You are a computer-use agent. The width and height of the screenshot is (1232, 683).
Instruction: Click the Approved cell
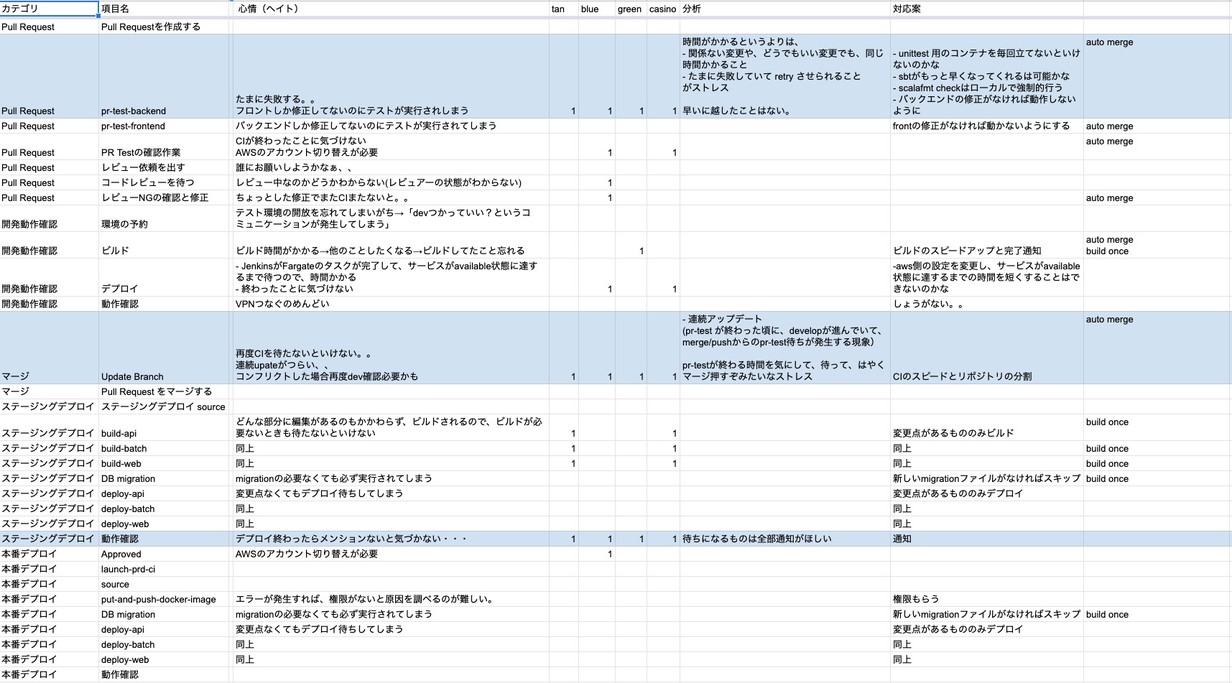[166, 554]
